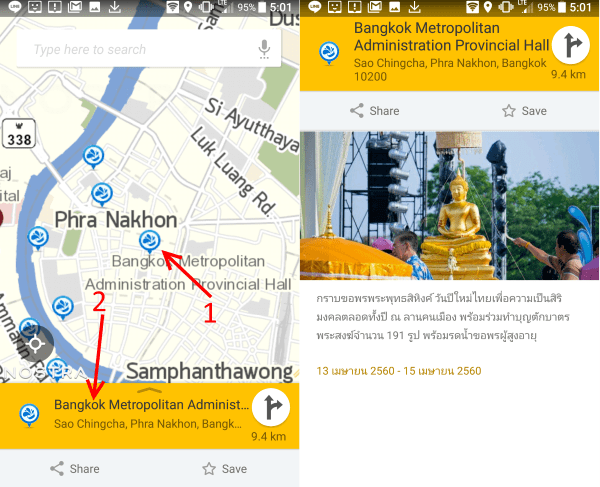Viewport: 600px width, 487px height.
Task: Click the 'Type here to search' field
Action: click(x=140, y=49)
